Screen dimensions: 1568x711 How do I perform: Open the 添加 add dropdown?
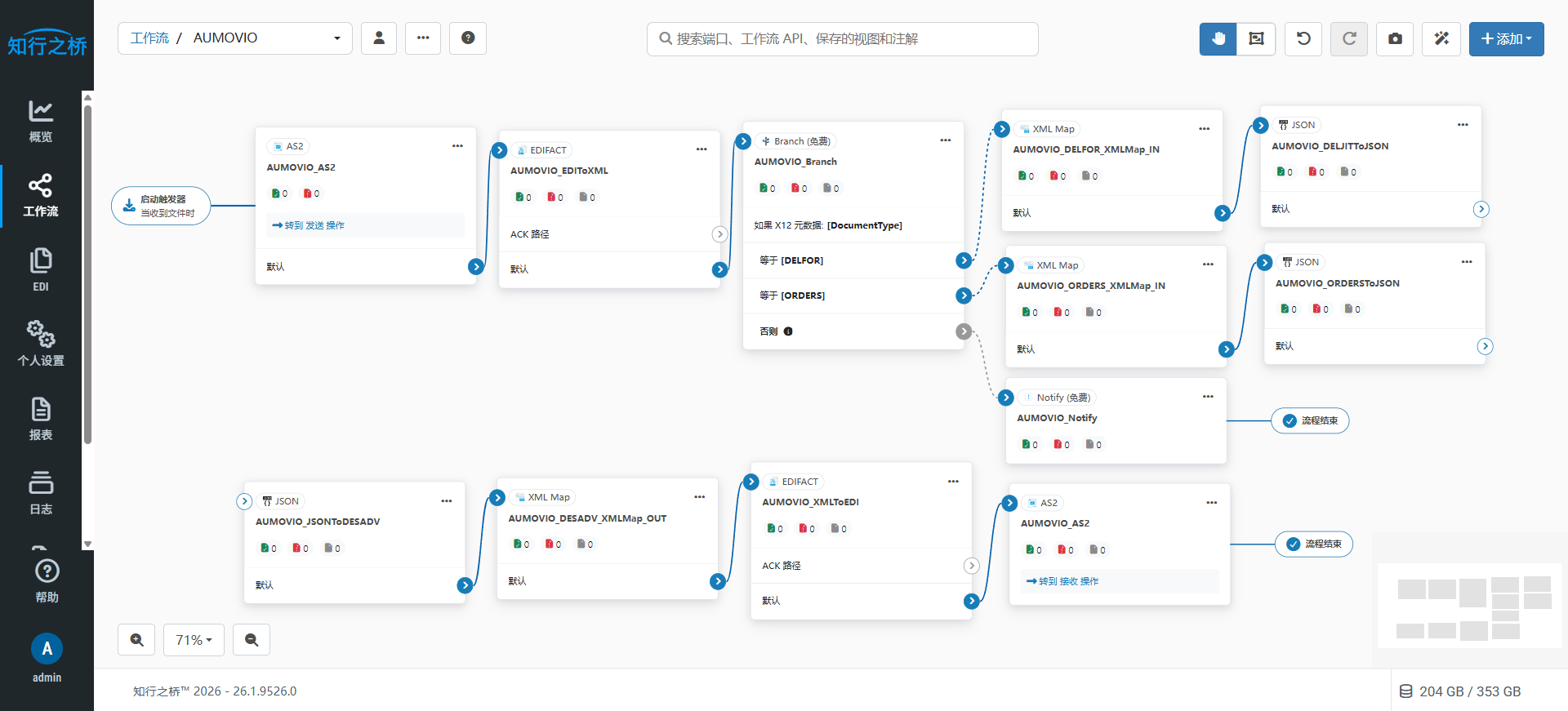[1507, 39]
